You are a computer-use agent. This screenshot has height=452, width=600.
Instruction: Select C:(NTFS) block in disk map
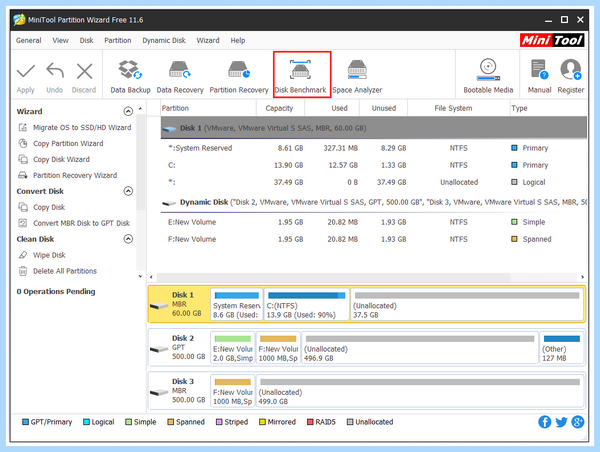pyautogui.click(x=307, y=305)
